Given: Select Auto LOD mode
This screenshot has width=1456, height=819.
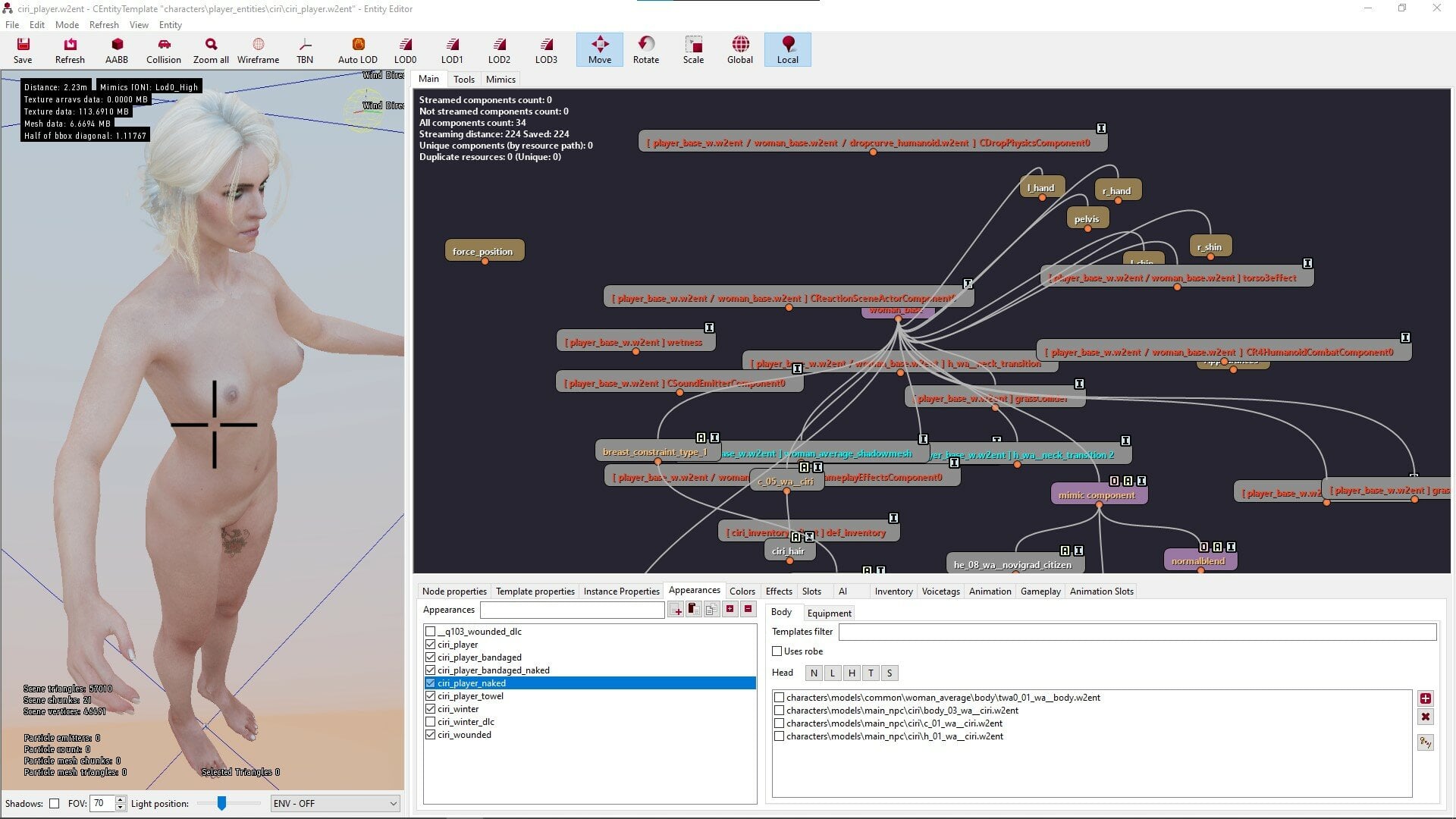Looking at the screenshot, I should pyautogui.click(x=358, y=50).
